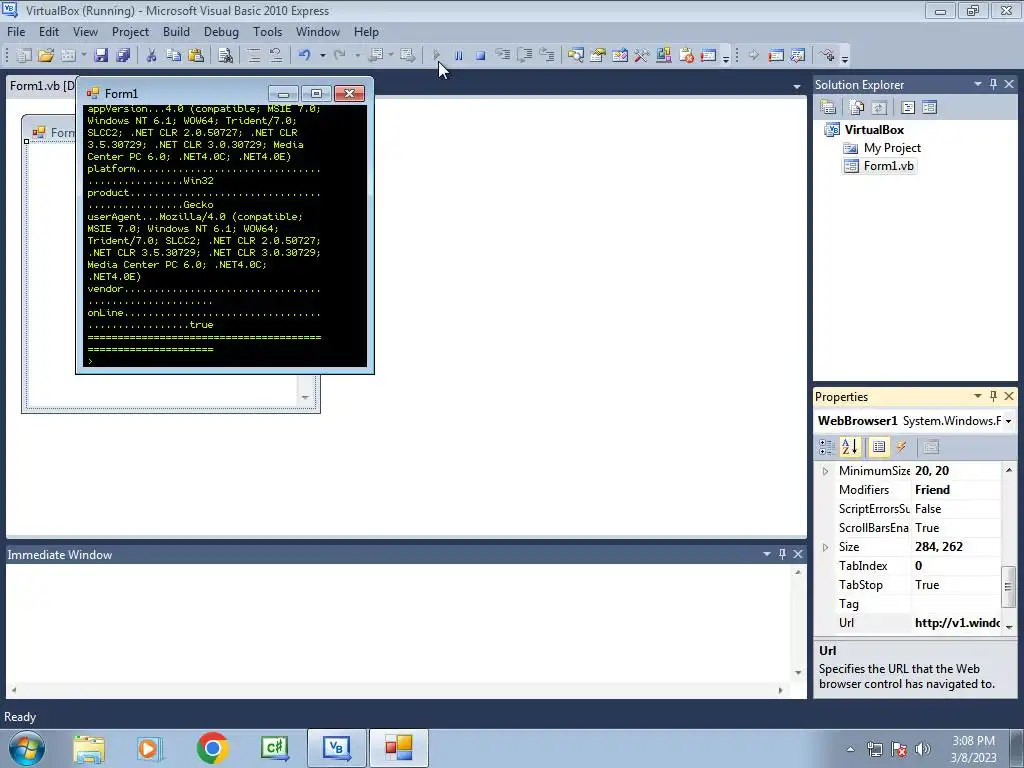Open the Build menu
The width and height of the screenshot is (1024, 768).
(x=176, y=32)
